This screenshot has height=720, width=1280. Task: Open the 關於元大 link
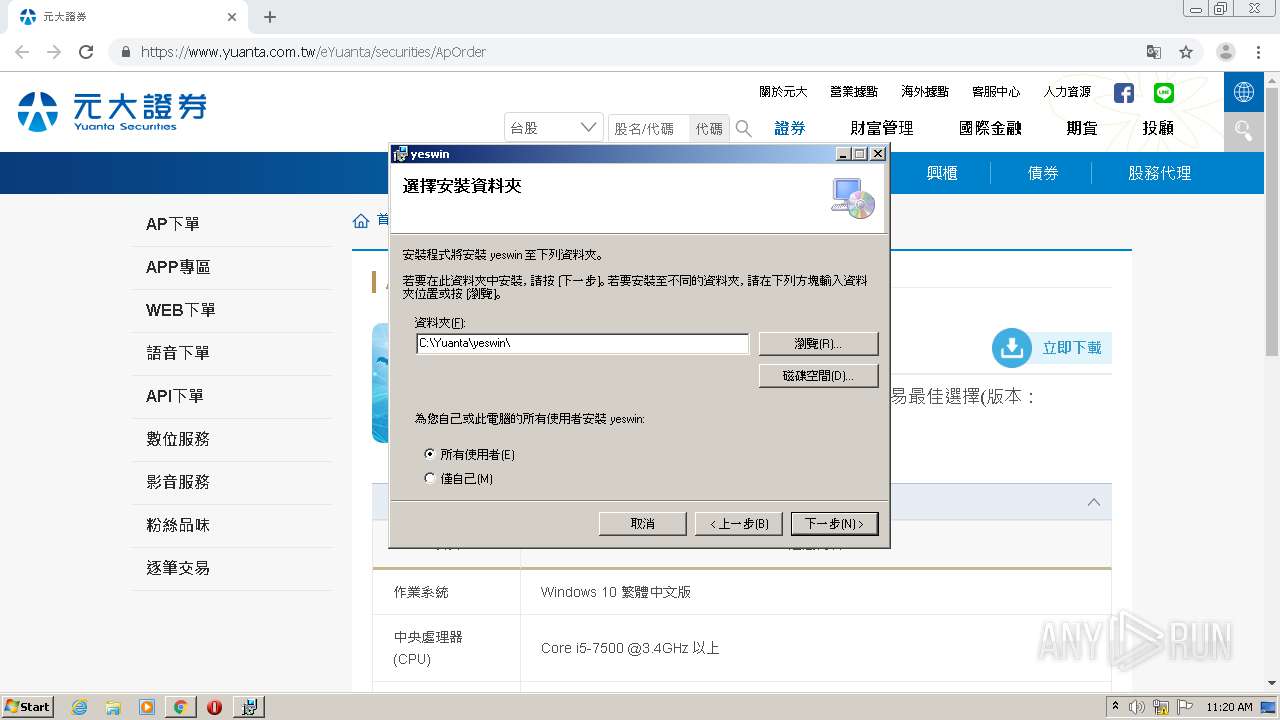(783, 92)
